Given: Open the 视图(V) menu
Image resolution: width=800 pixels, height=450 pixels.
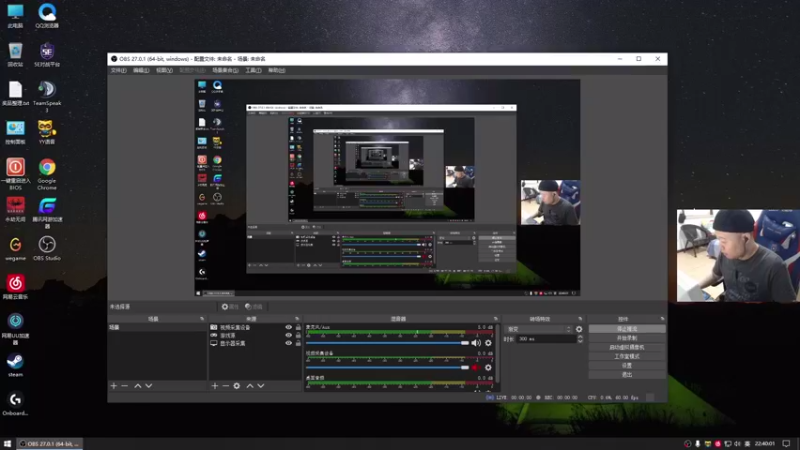Looking at the screenshot, I should pyautogui.click(x=164, y=70).
